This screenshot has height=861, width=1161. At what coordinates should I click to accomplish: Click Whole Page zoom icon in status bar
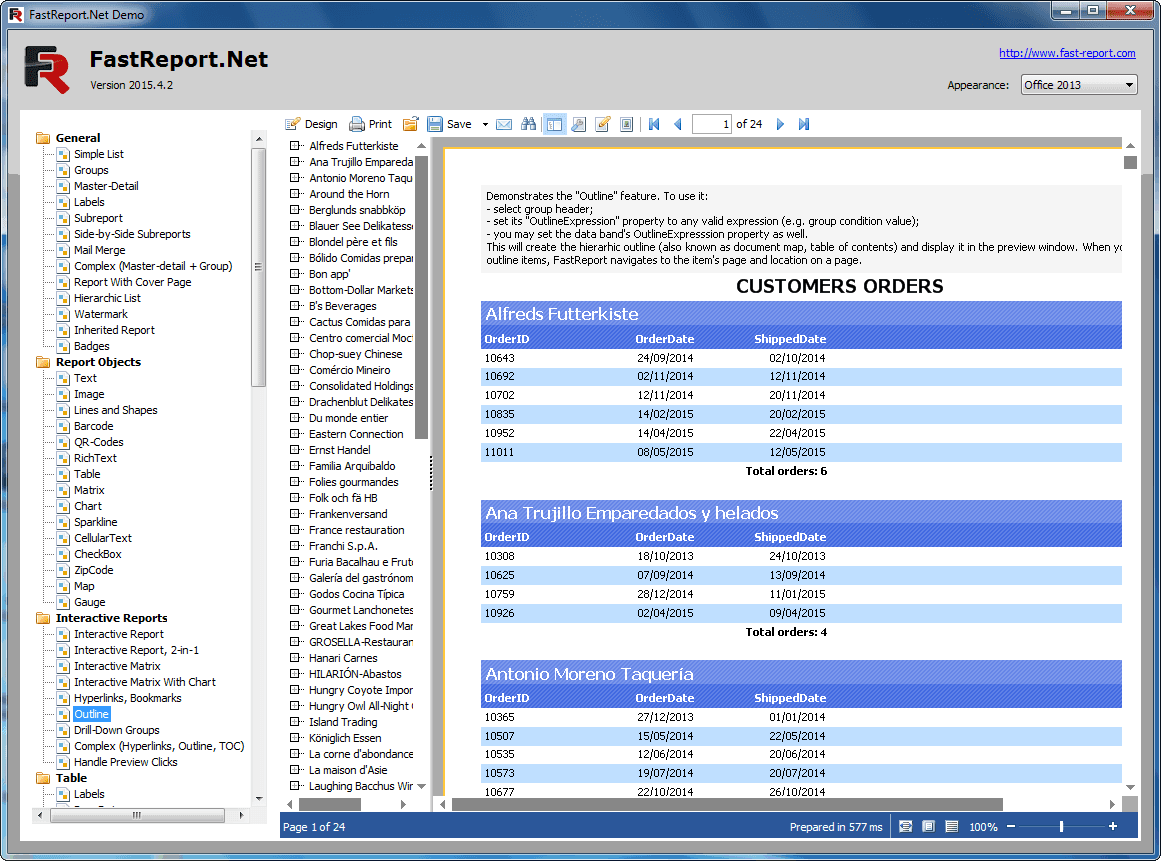928,826
